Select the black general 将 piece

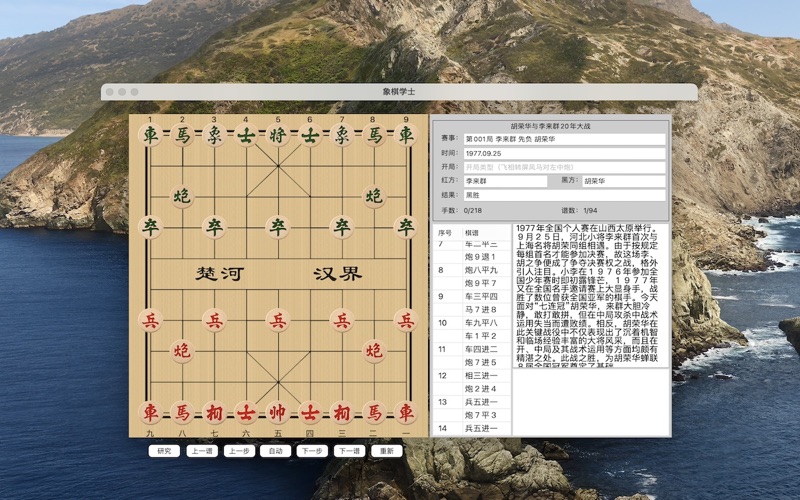[x=278, y=136]
